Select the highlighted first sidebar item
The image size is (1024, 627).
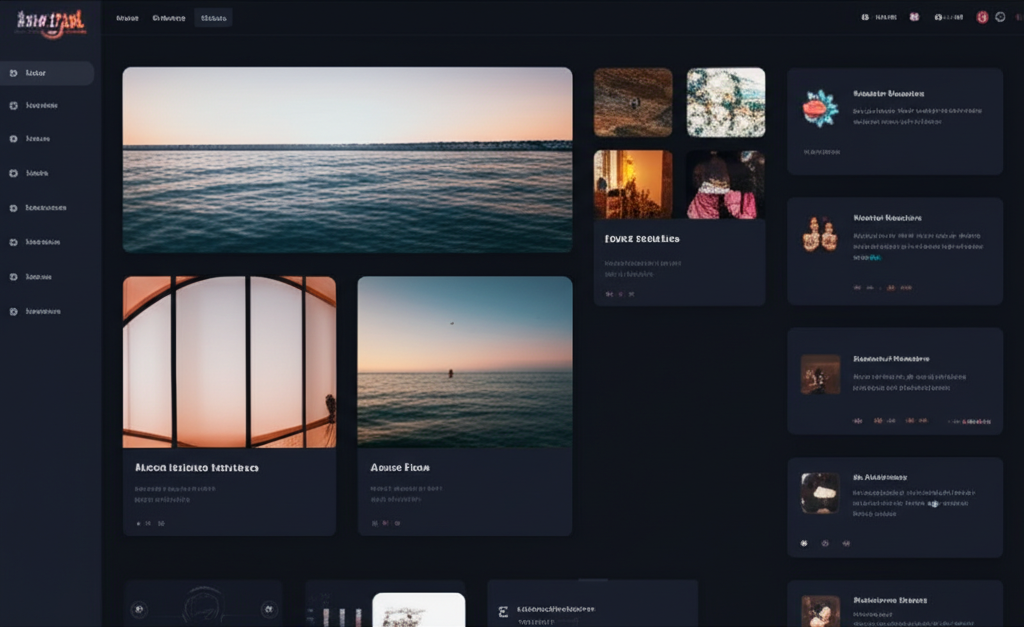(x=47, y=73)
